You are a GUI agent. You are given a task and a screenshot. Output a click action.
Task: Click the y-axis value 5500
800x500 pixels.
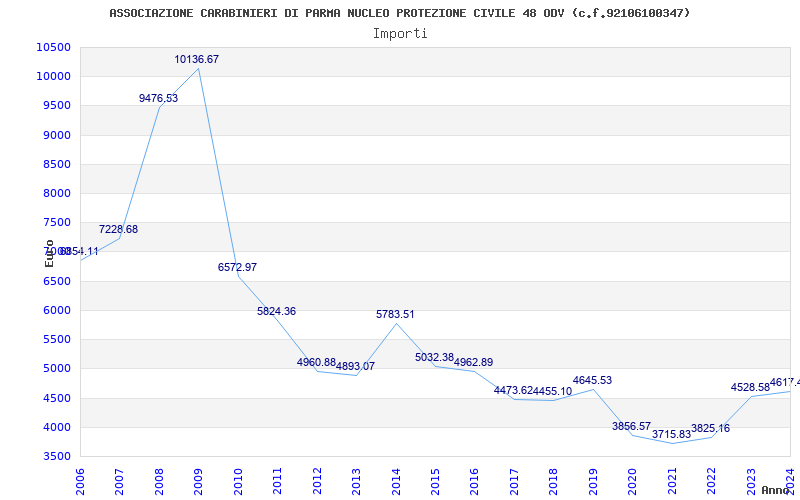[x=56, y=339]
